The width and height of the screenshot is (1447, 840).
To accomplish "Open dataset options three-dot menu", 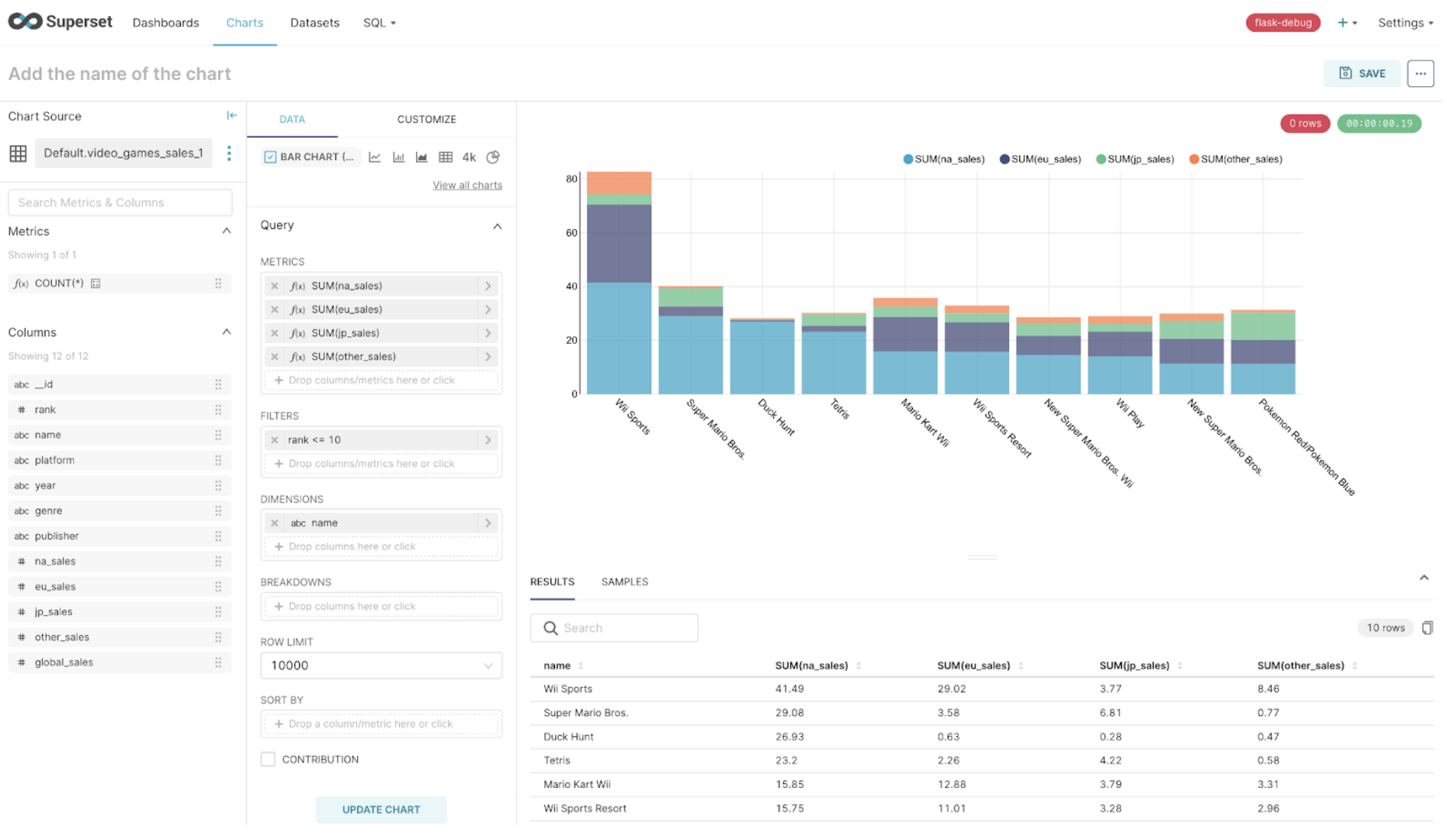I will tap(229, 153).
